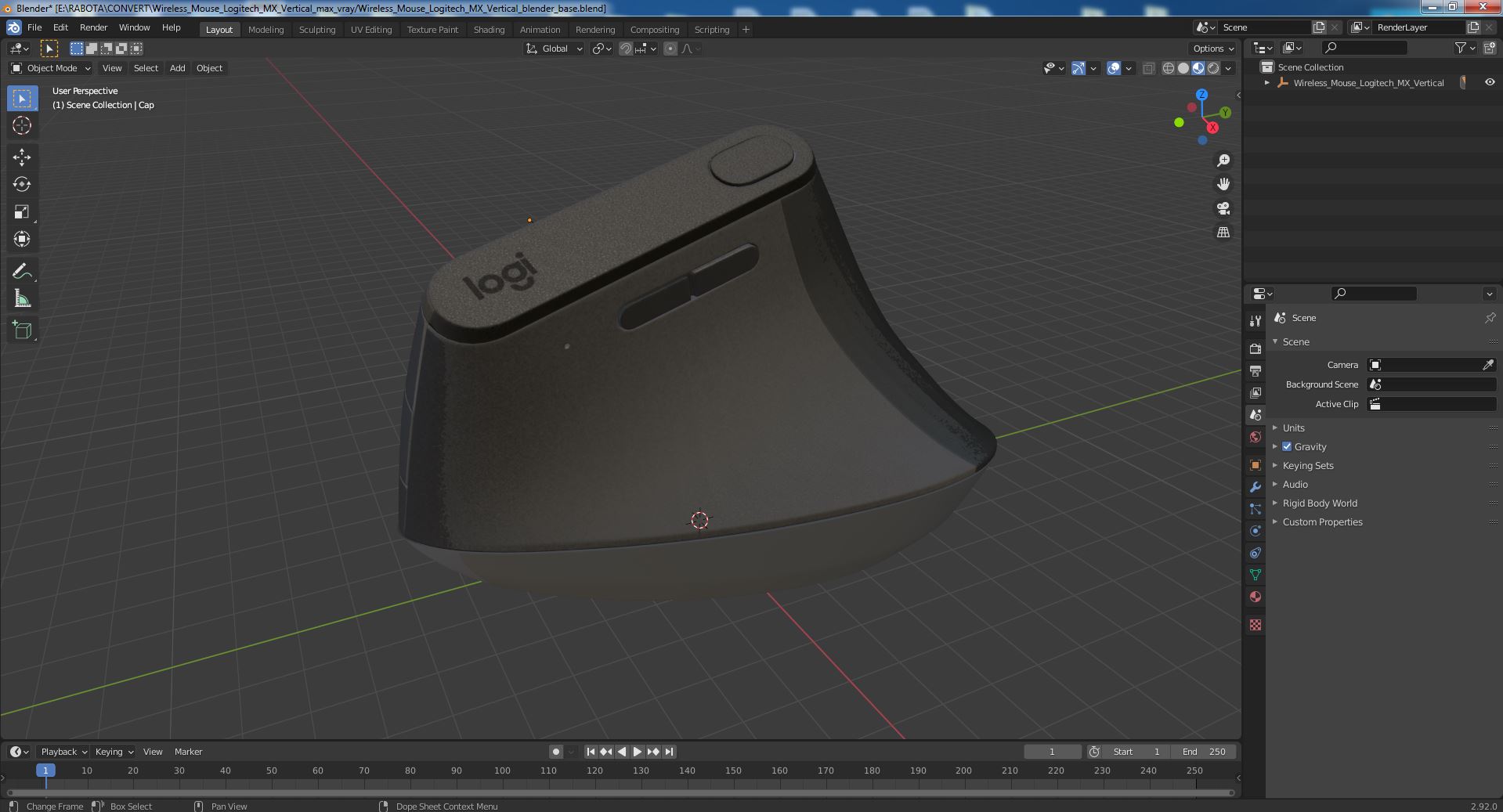1503x812 pixels.
Task: Click the Pan view hand icon
Action: point(1223,184)
